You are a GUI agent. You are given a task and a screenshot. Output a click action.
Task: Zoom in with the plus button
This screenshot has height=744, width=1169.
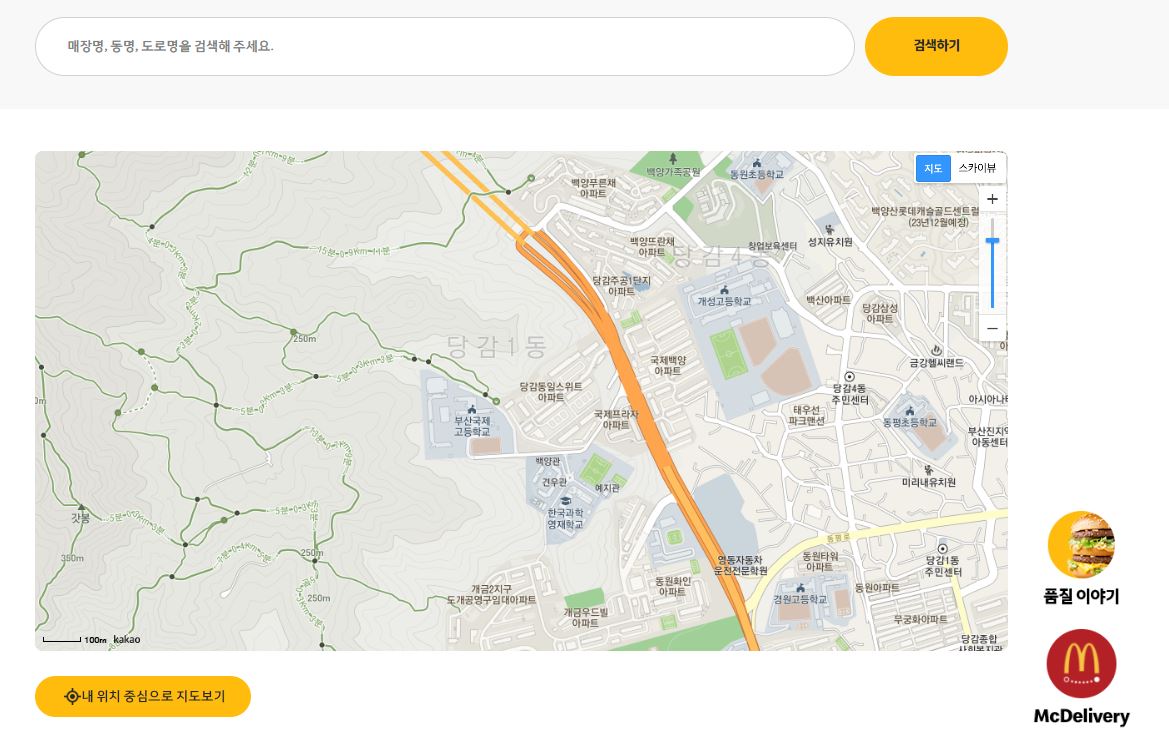(992, 199)
